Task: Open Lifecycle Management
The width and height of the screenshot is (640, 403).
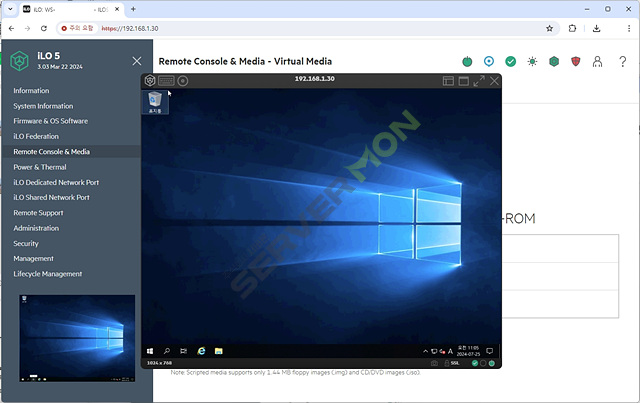Action: pyautogui.click(x=47, y=274)
